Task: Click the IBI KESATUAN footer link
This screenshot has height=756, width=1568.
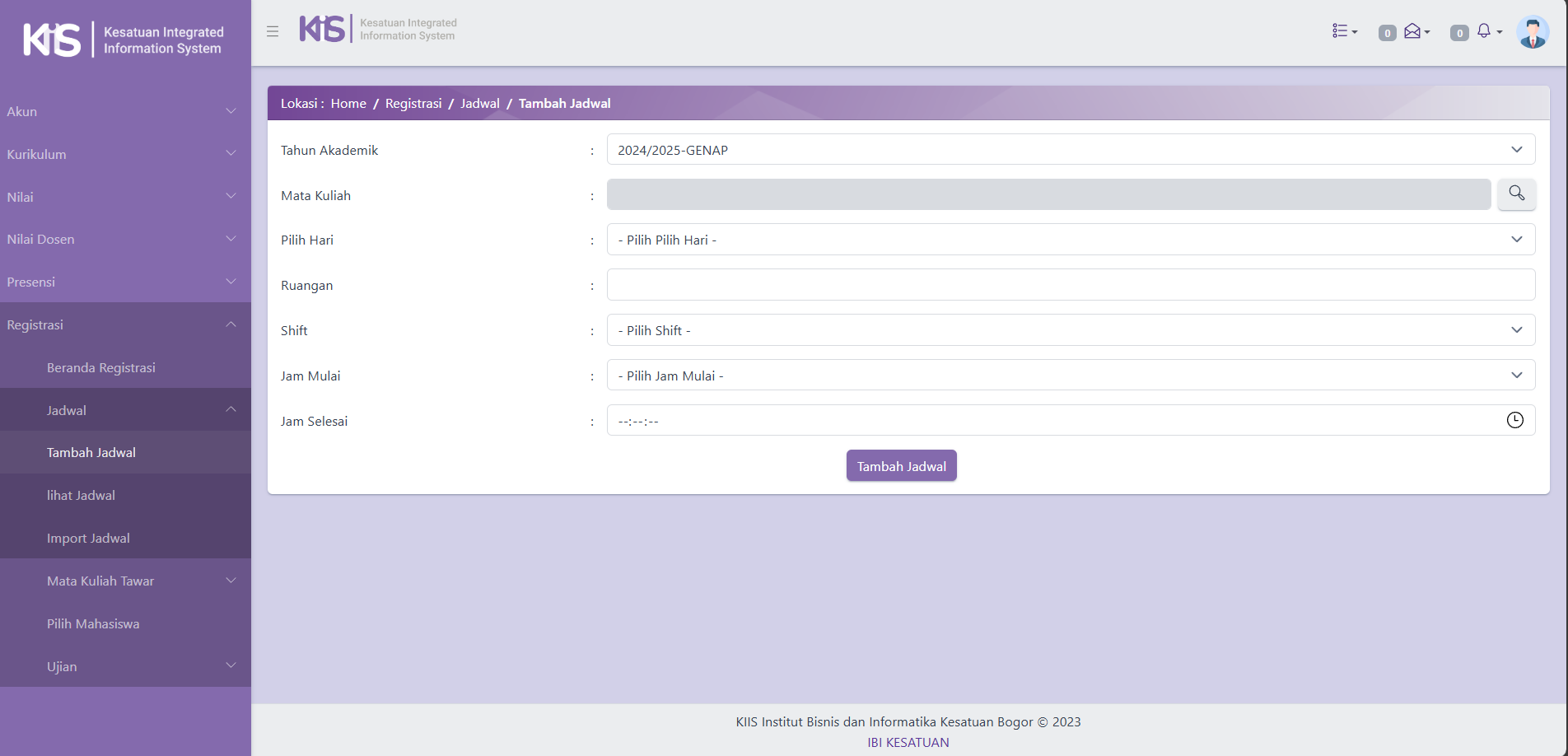Action: coord(908,742)
